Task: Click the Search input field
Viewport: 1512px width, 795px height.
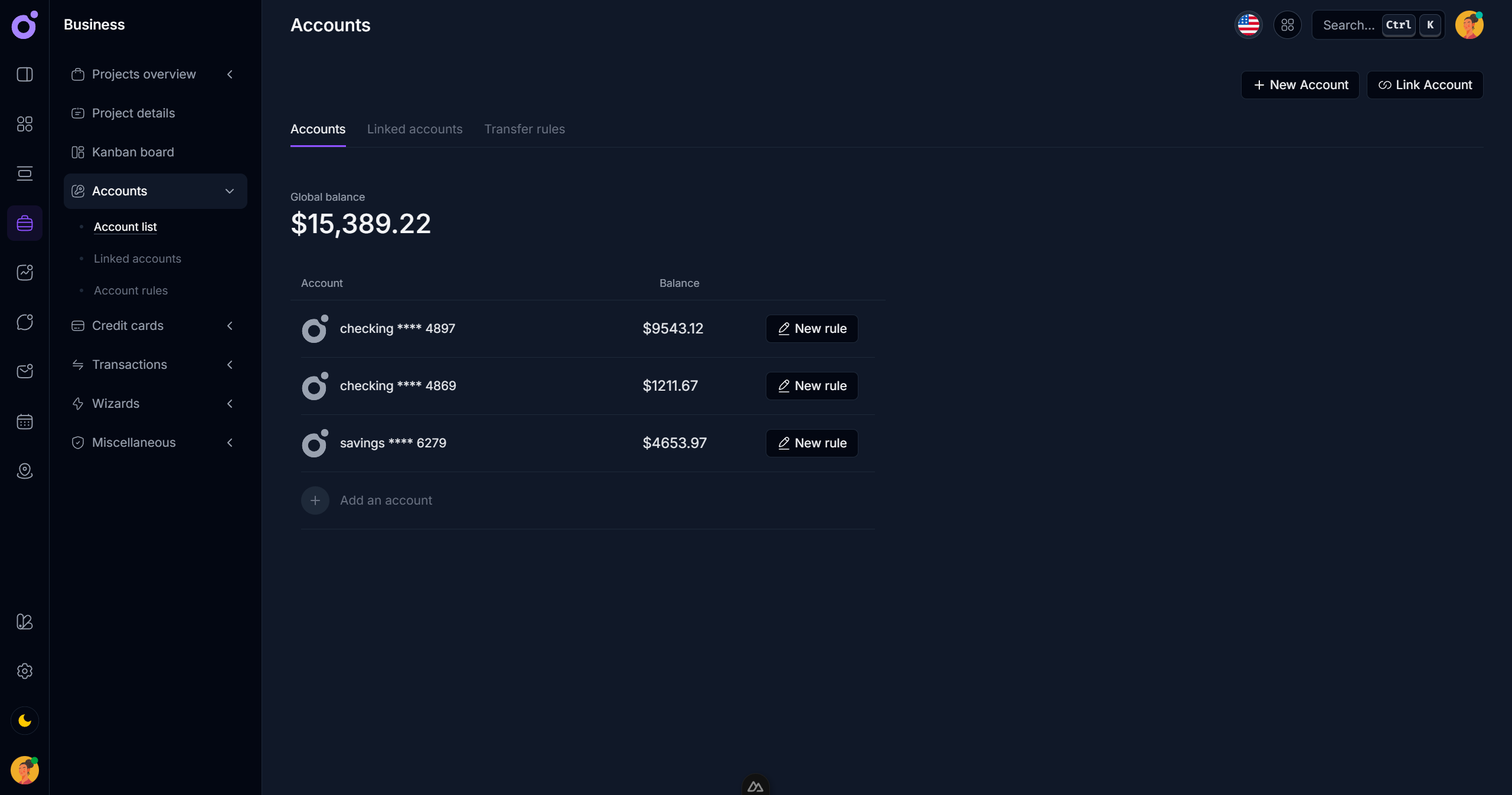Action: [x=1349, y=25]
